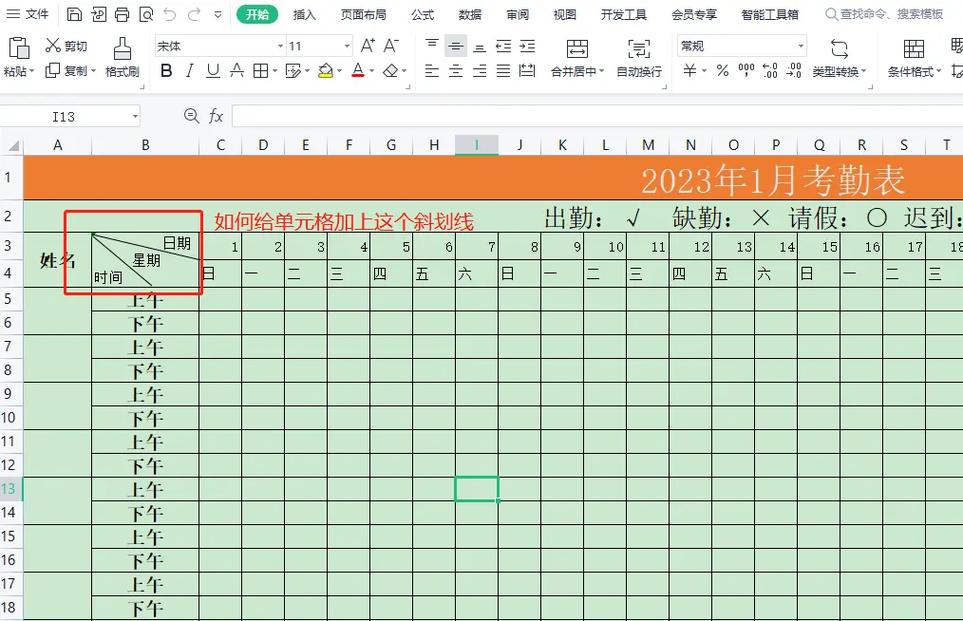Click the Select All corner triangle

[12, 146]
